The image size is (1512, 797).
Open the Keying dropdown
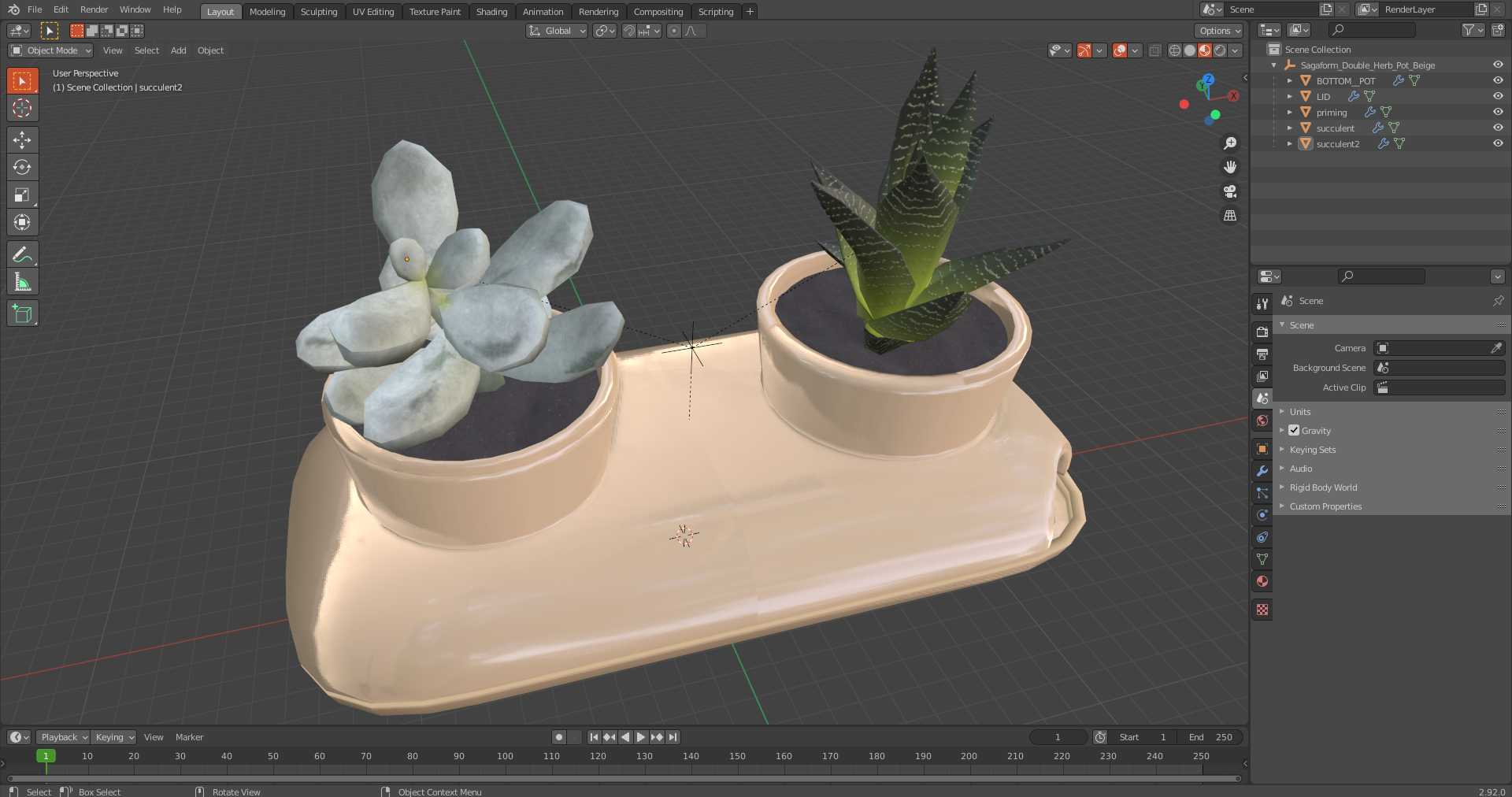(x=114, y=737)
